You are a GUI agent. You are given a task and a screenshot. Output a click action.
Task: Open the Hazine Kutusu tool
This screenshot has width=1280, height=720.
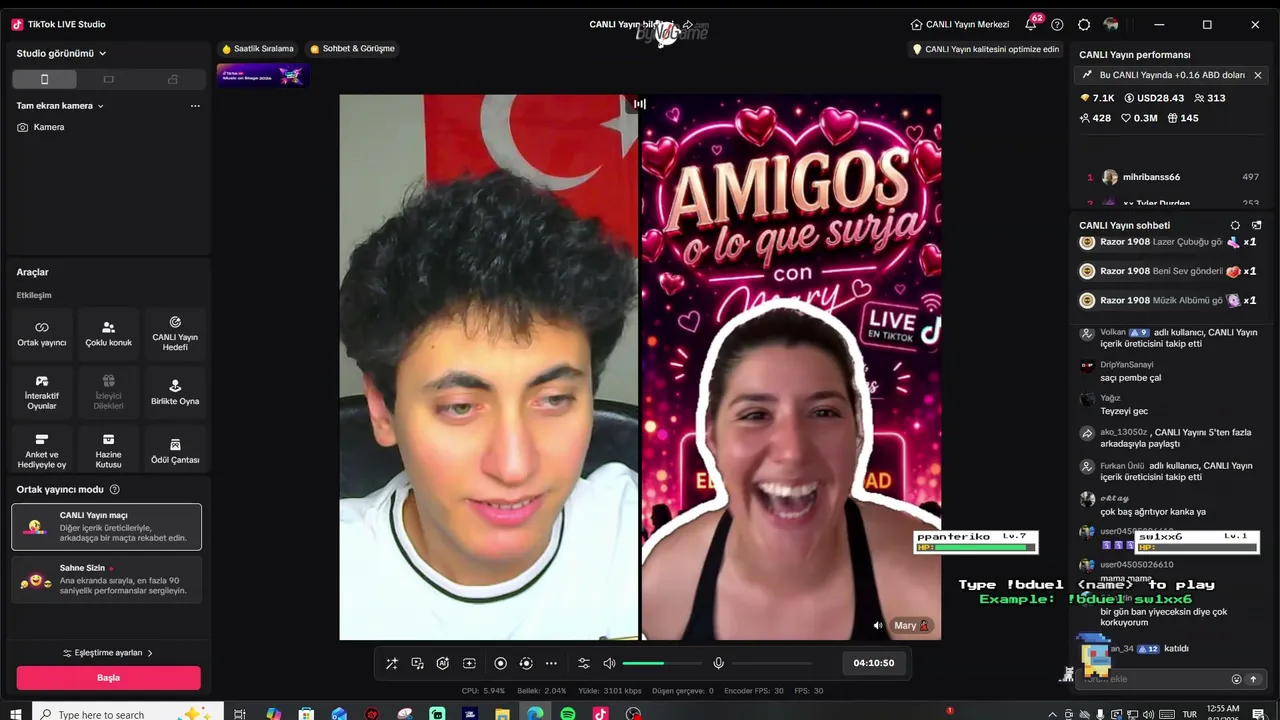coord(108,451)
